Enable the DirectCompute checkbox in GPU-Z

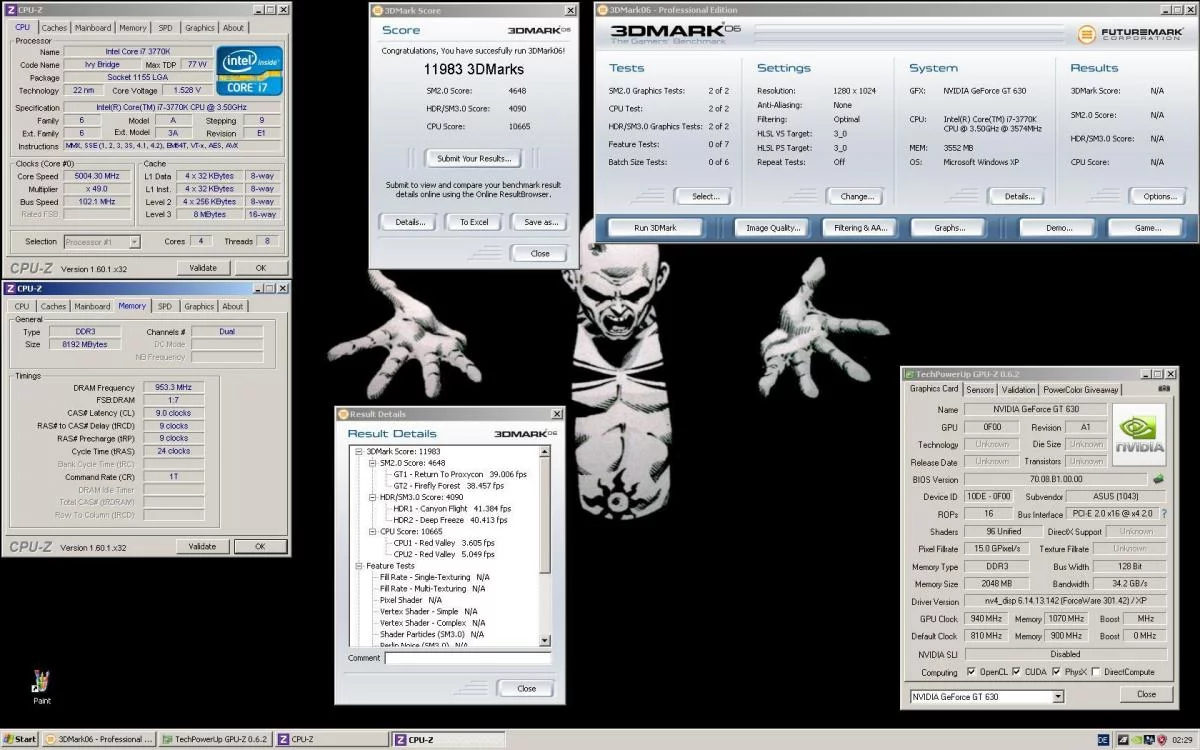[1096, 672]
